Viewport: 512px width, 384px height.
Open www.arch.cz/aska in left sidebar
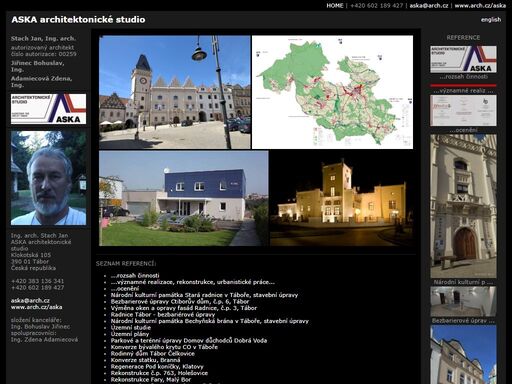point(36,307)
